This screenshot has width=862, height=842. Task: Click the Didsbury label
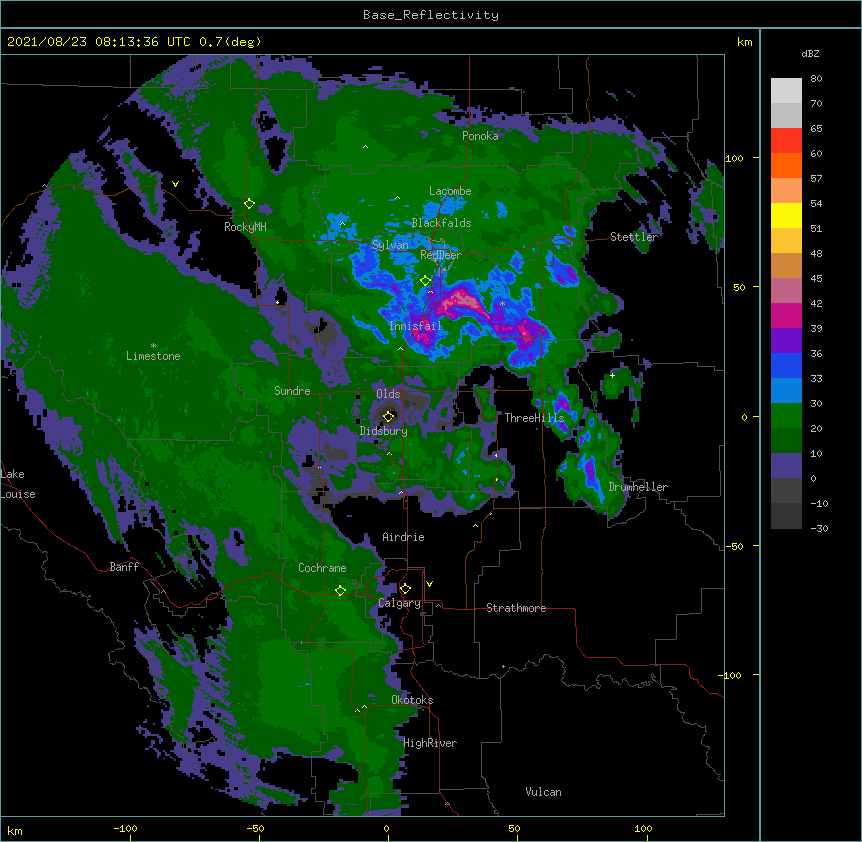coord(384,431)
